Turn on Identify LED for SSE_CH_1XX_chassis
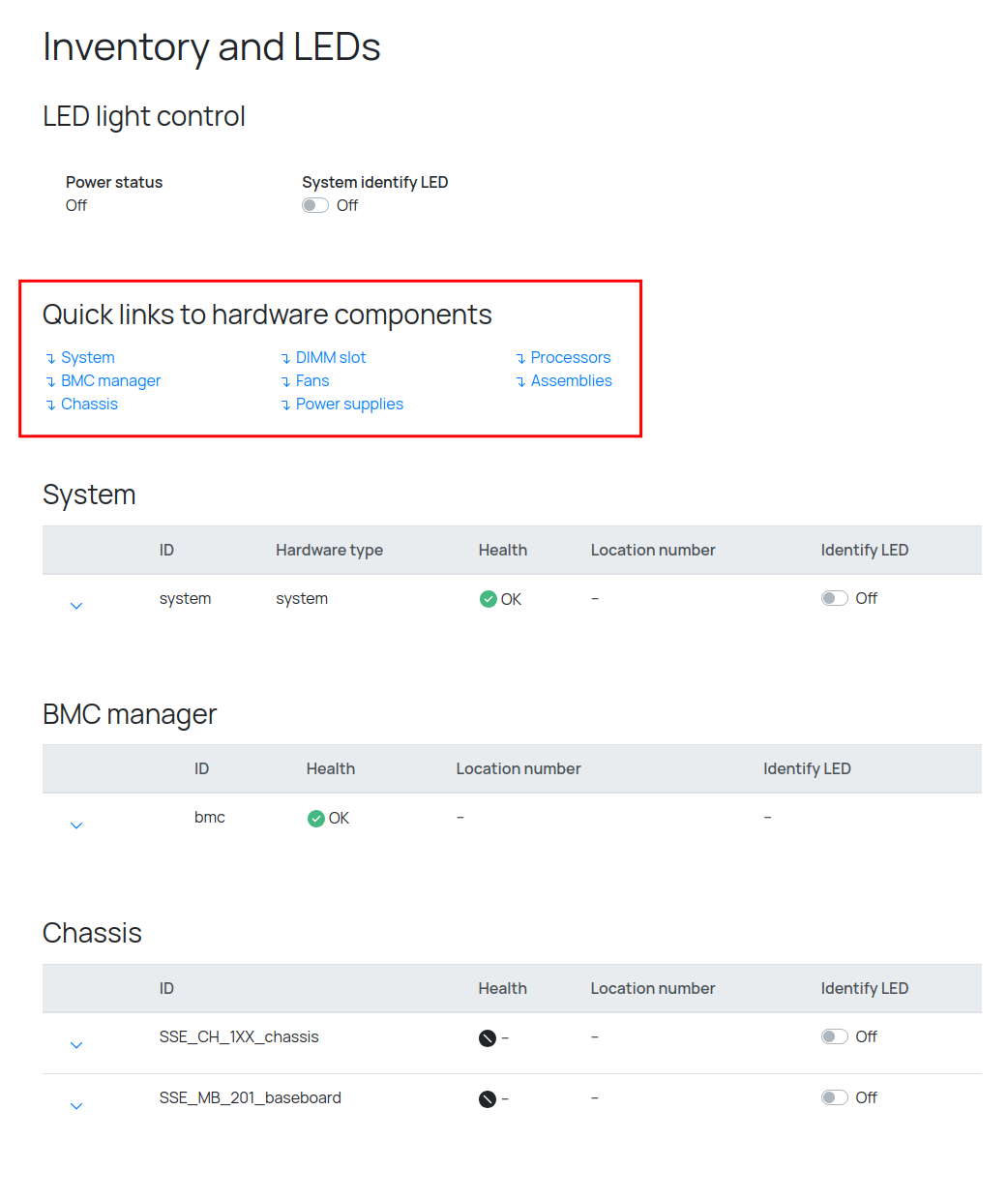Image resolution: width=1008 pixels, height=1200 pixels. click(x=834, y=1036)
